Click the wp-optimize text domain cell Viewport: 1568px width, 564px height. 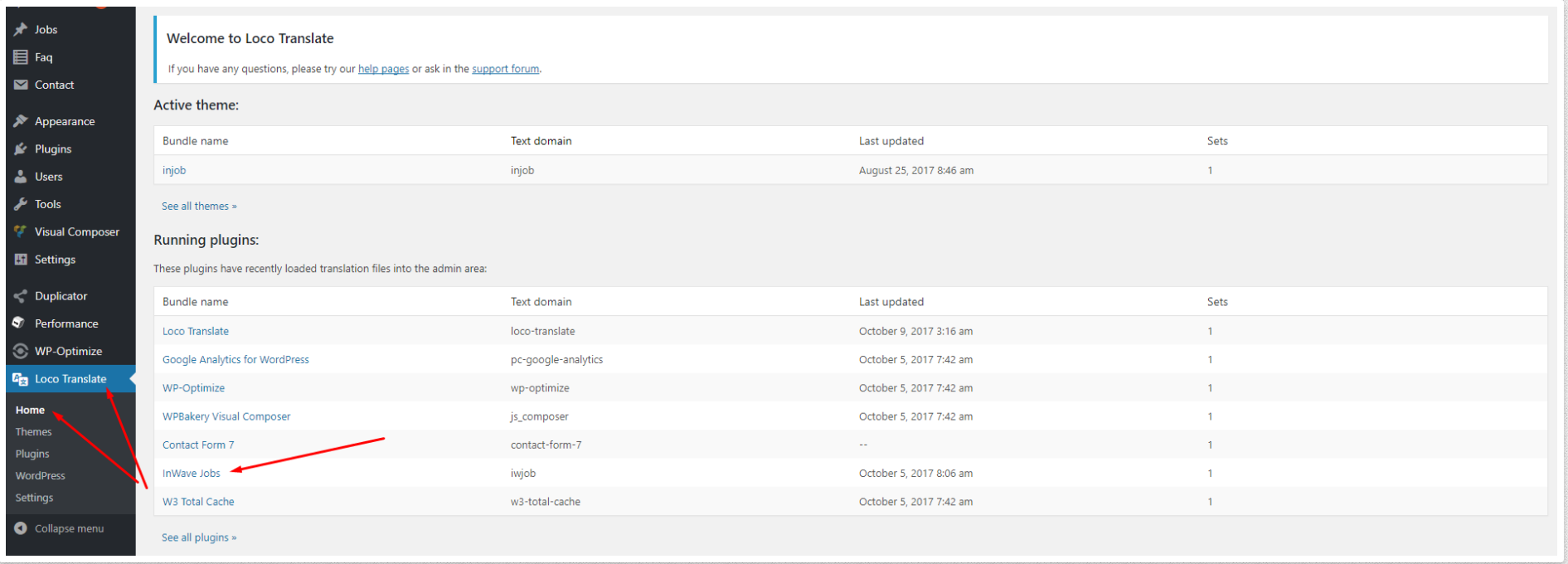click(x=540, y=387)
